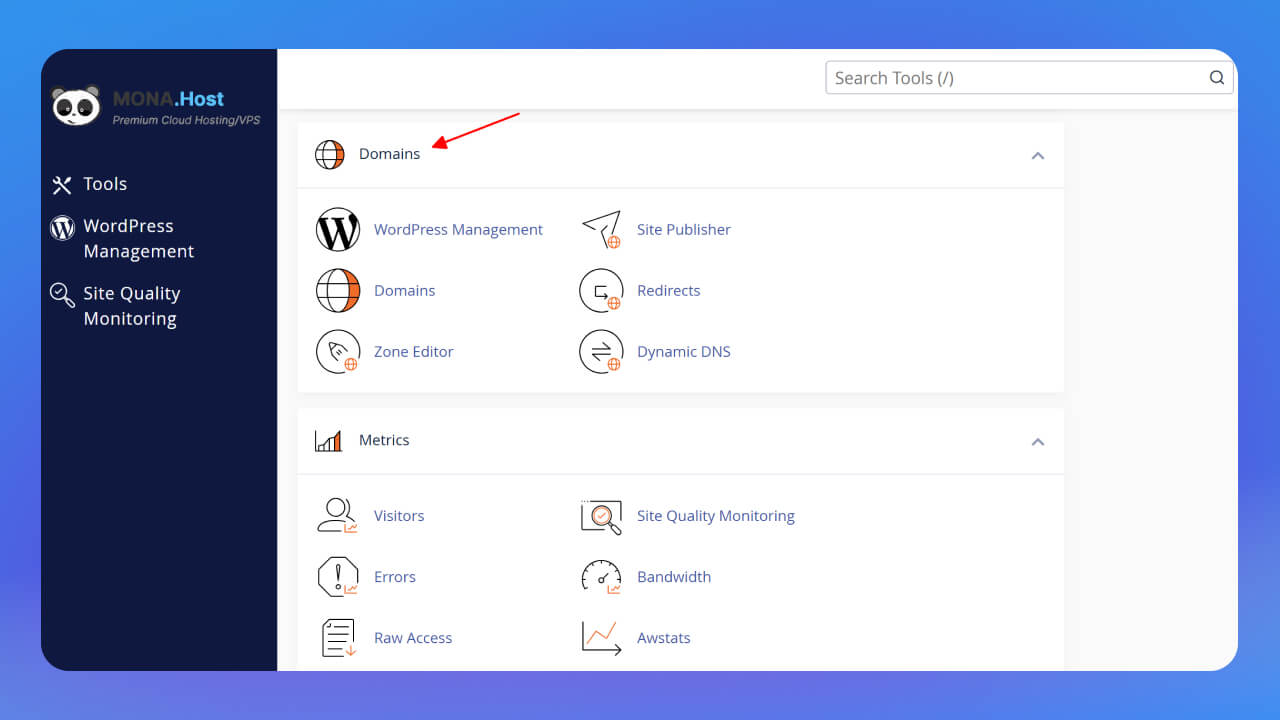Open the Bandwidth link
1280x720 pixels.
coord(674,577)
